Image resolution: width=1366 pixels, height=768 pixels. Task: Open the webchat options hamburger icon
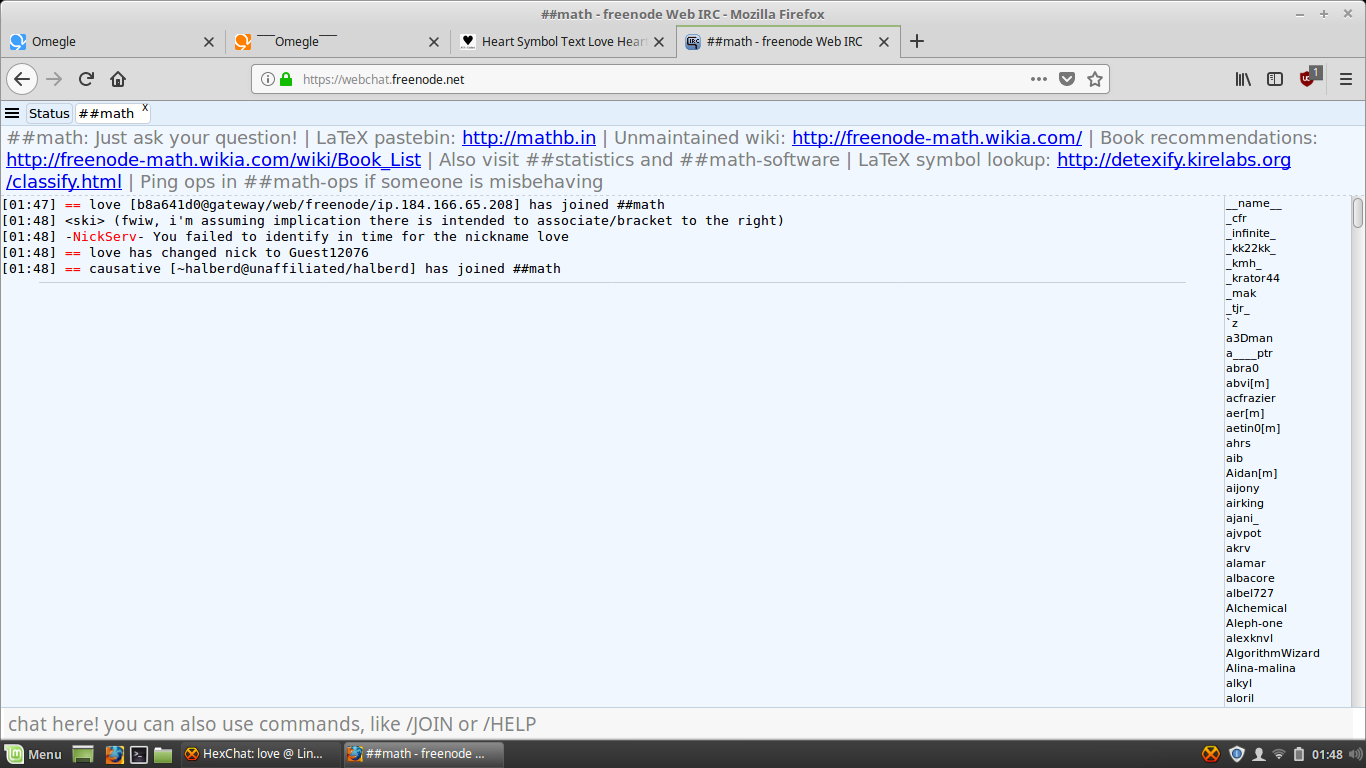click(x=12, y=113)
